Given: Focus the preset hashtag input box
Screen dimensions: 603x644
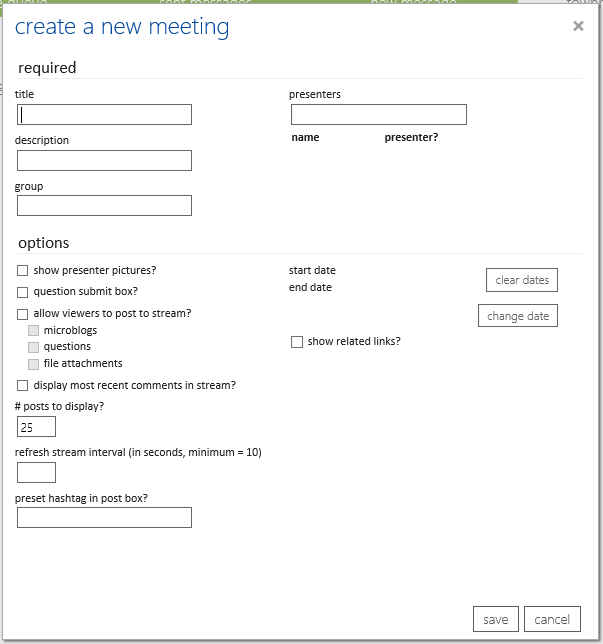Looking at the screenshot, I should coord(104,518).
